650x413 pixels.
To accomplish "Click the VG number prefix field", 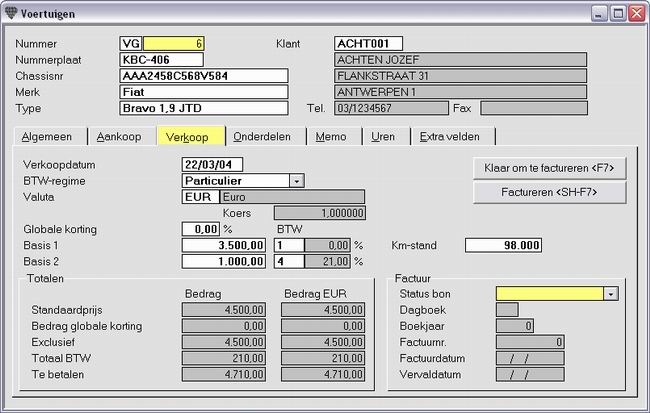I will pos(131,44).
